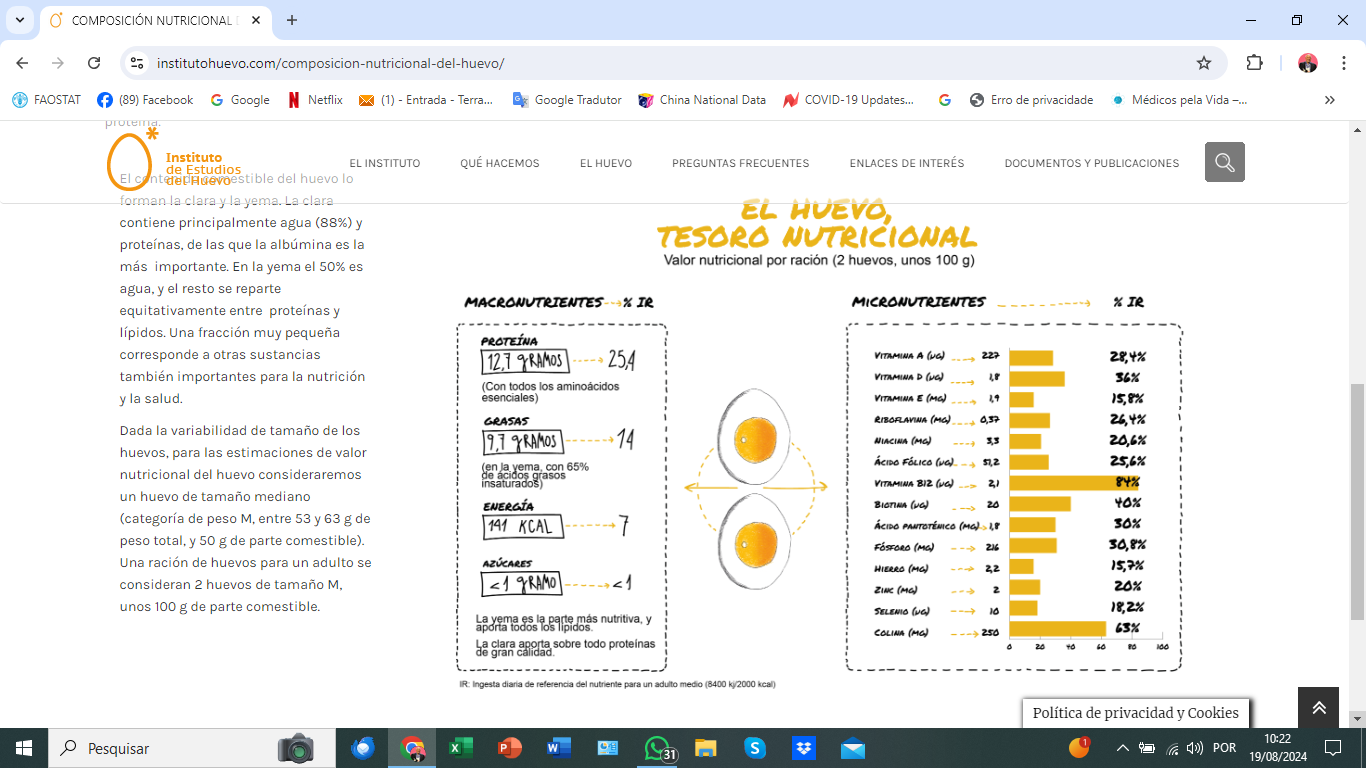The image size is (1366, 768).
Task: Open the notification center icon
Action: click(x=1332, y=748)
